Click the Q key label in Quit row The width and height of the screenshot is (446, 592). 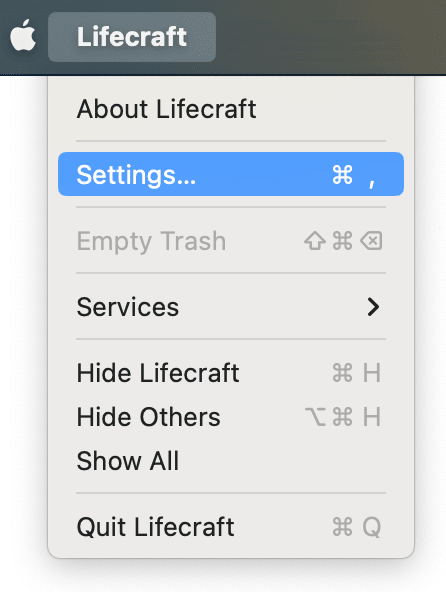pos(372,527)
